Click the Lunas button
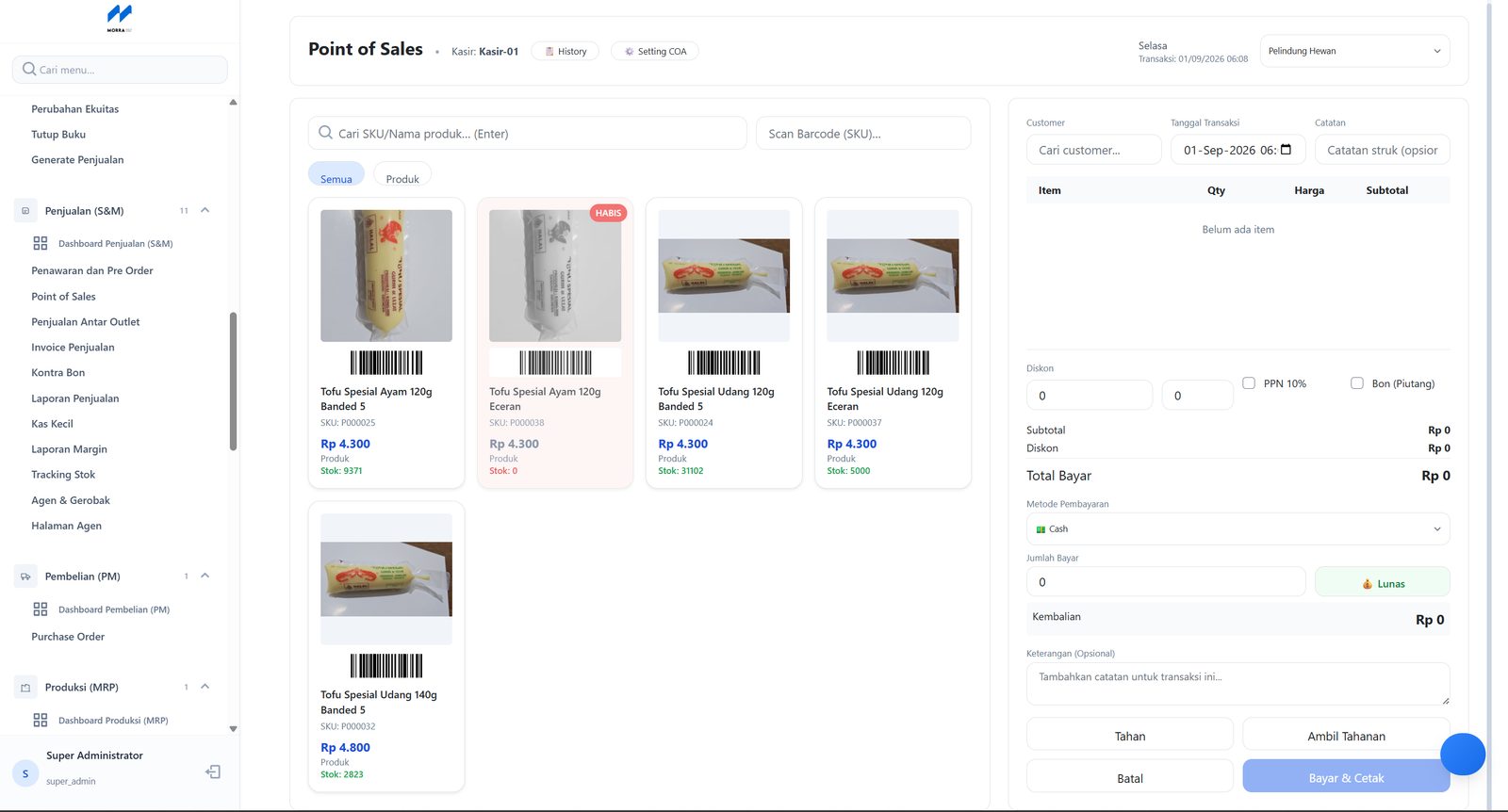 tap(1383, 583)
